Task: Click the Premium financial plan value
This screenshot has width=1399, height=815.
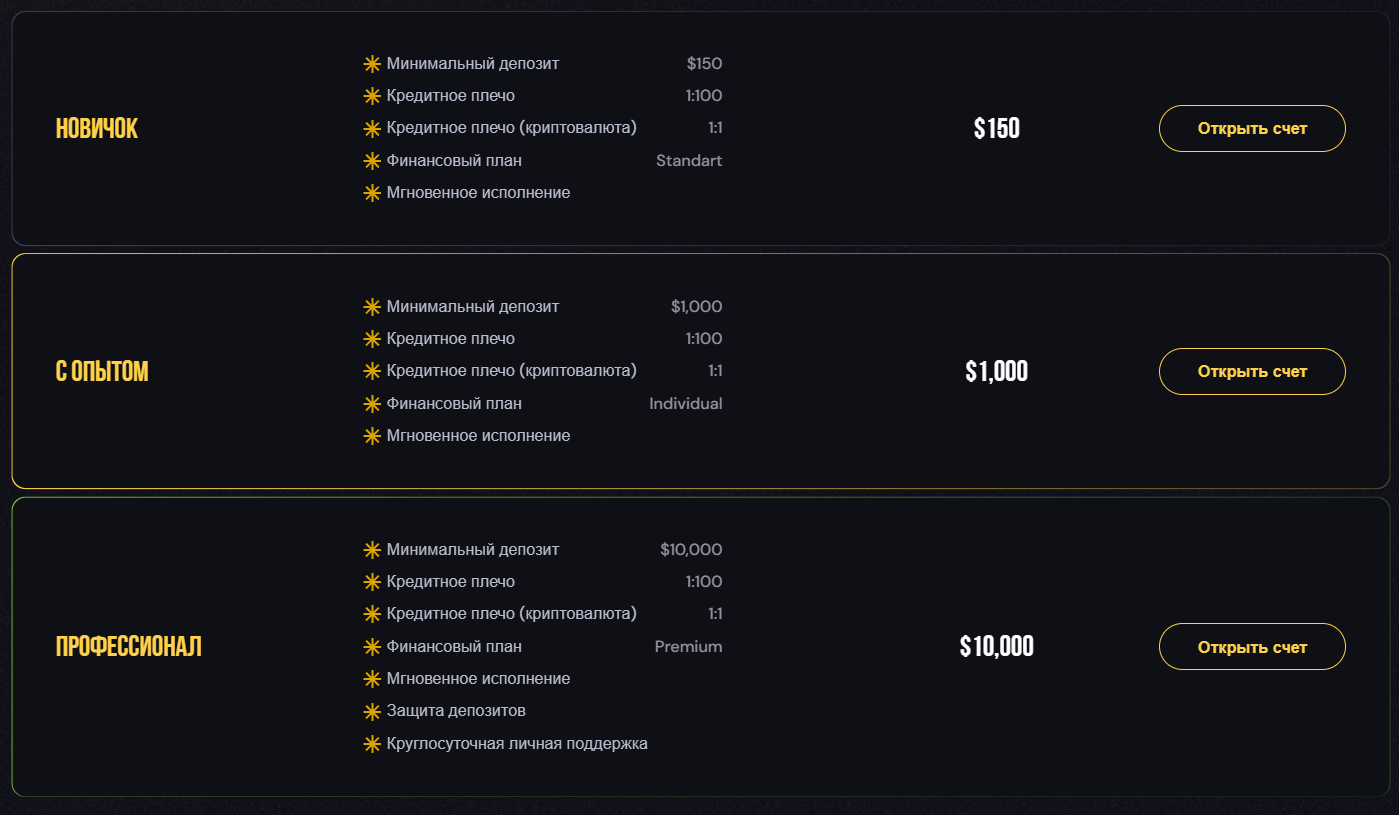Action: (689, 647)
